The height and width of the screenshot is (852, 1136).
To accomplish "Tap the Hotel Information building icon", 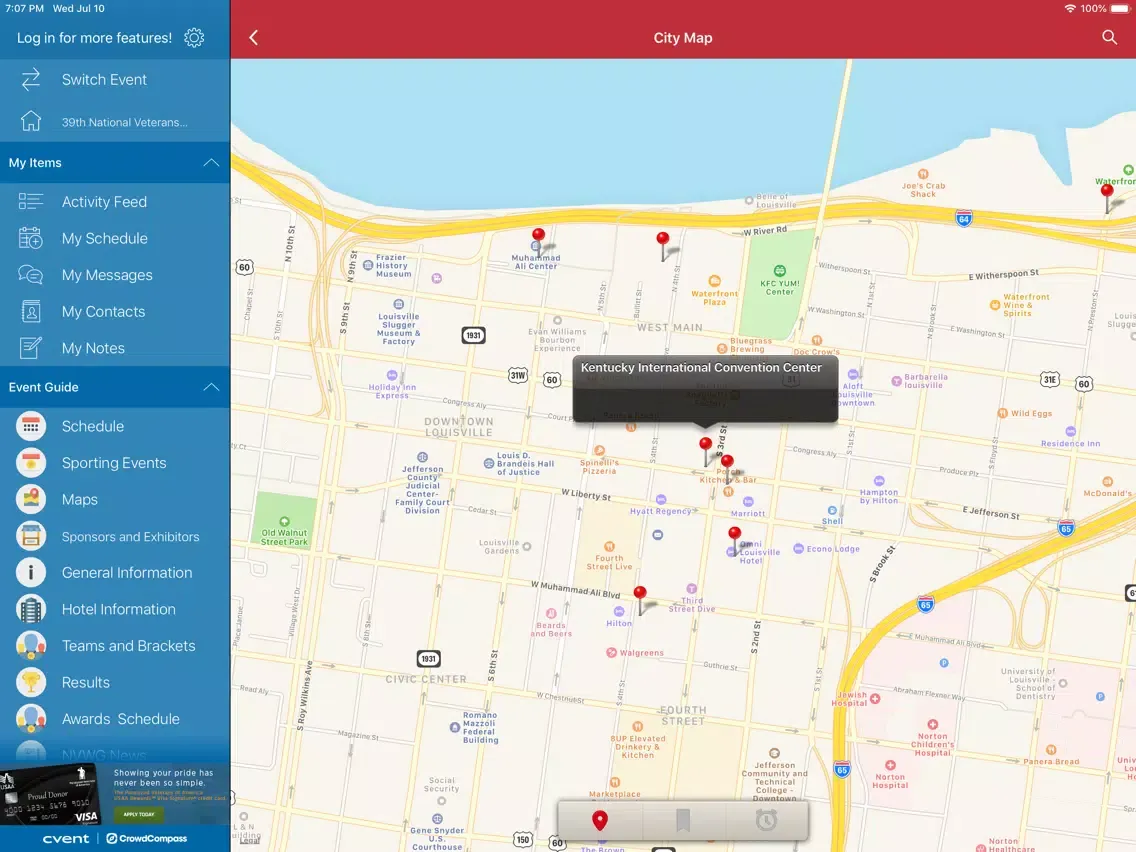I will coord(30,609).
